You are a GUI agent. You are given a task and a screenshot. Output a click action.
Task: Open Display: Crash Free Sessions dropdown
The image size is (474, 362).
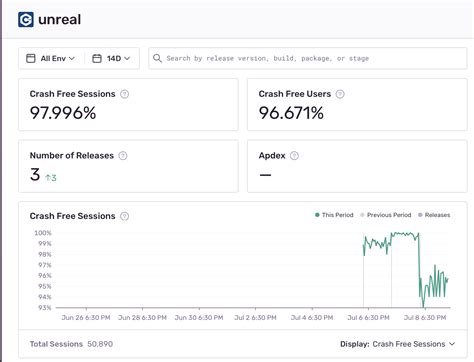click(x=398, y=344)
